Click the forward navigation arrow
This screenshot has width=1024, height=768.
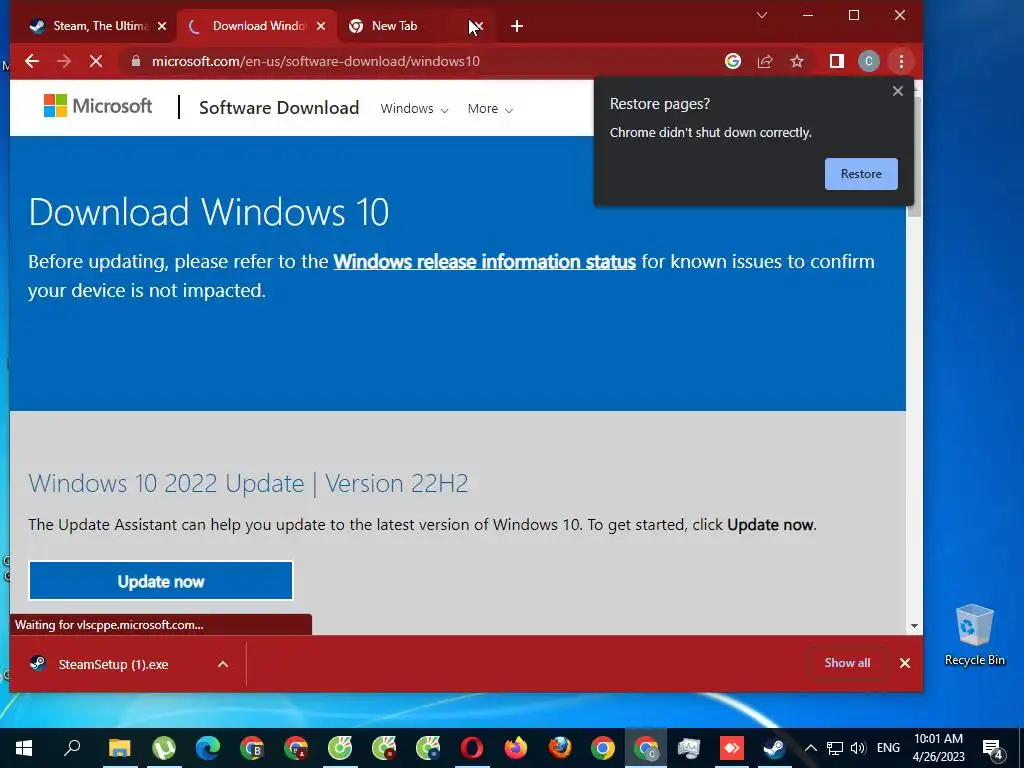click(64, 61)
